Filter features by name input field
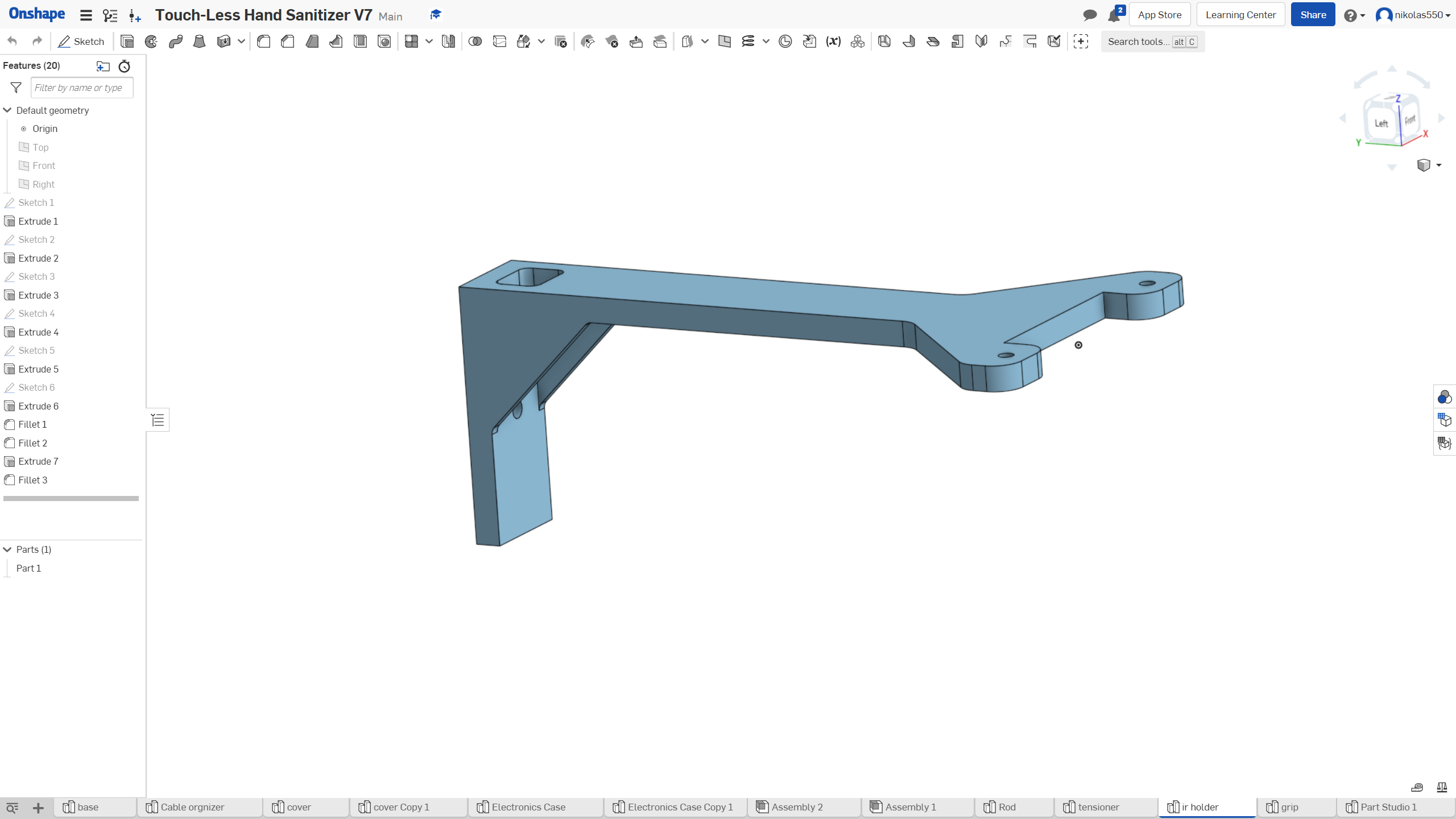Screen dimensions: 1456x819 click(x=80, y=87)
